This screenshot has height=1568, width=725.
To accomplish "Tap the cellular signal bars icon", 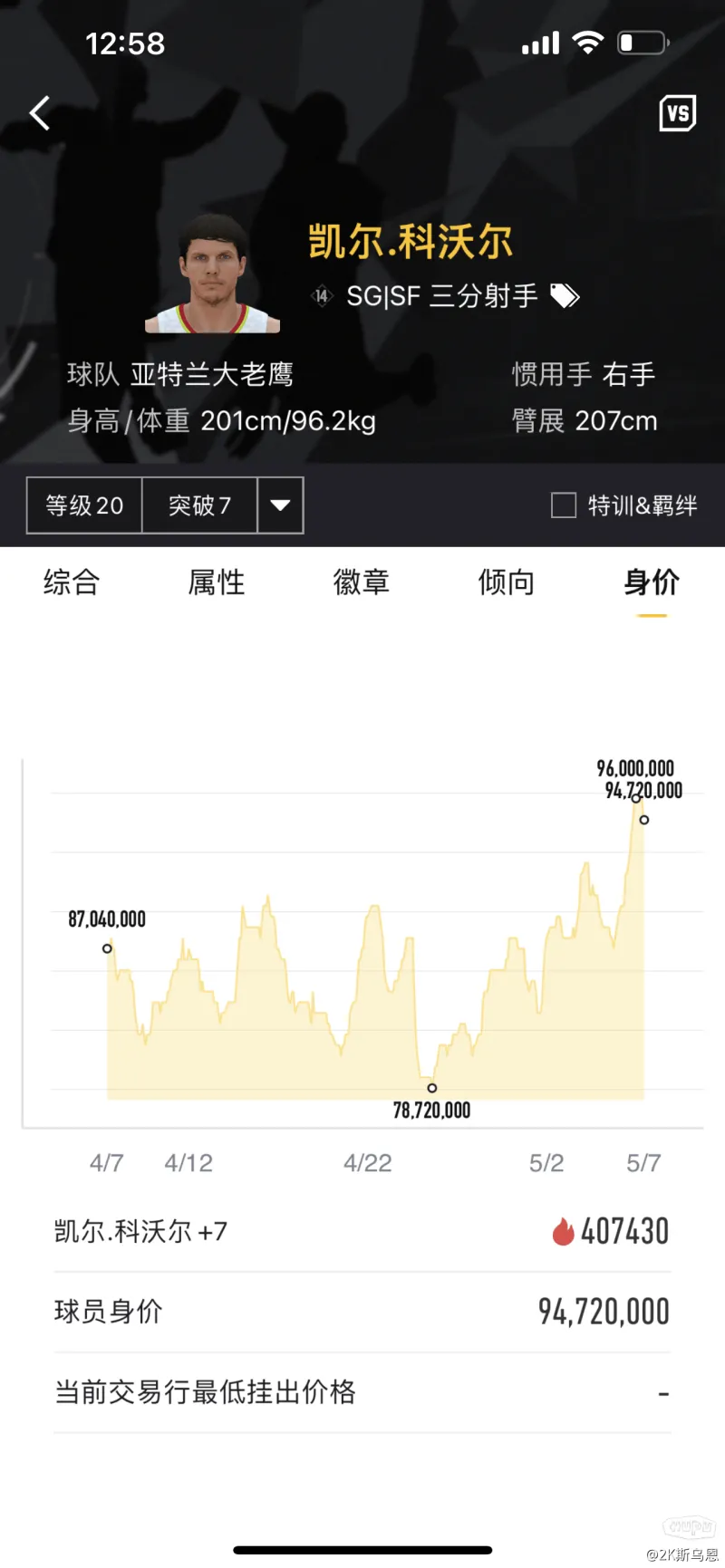I will [541, 43].
